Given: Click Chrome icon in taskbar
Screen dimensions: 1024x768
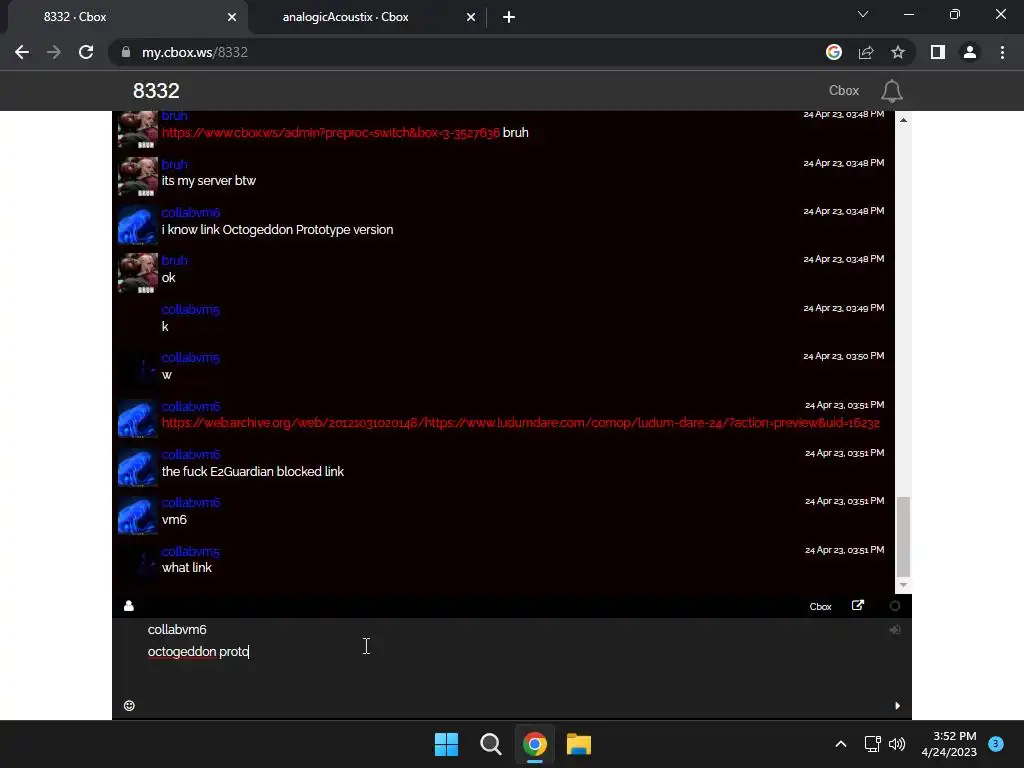Looking at the screenshot, I should pyautogui.click(x=534, y=744).
